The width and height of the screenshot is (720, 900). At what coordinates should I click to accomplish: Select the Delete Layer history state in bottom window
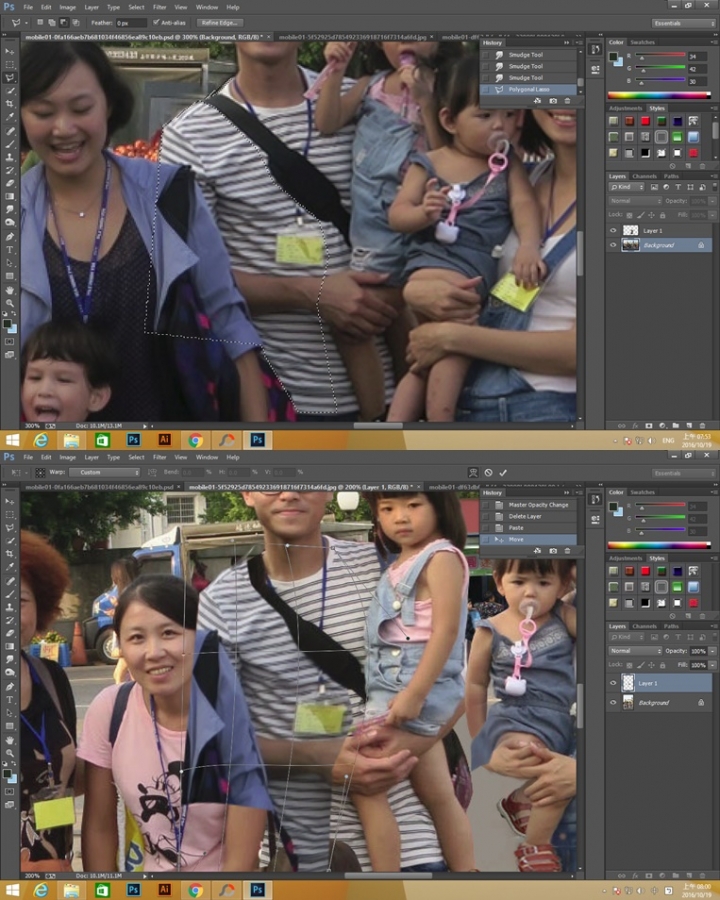528,516
